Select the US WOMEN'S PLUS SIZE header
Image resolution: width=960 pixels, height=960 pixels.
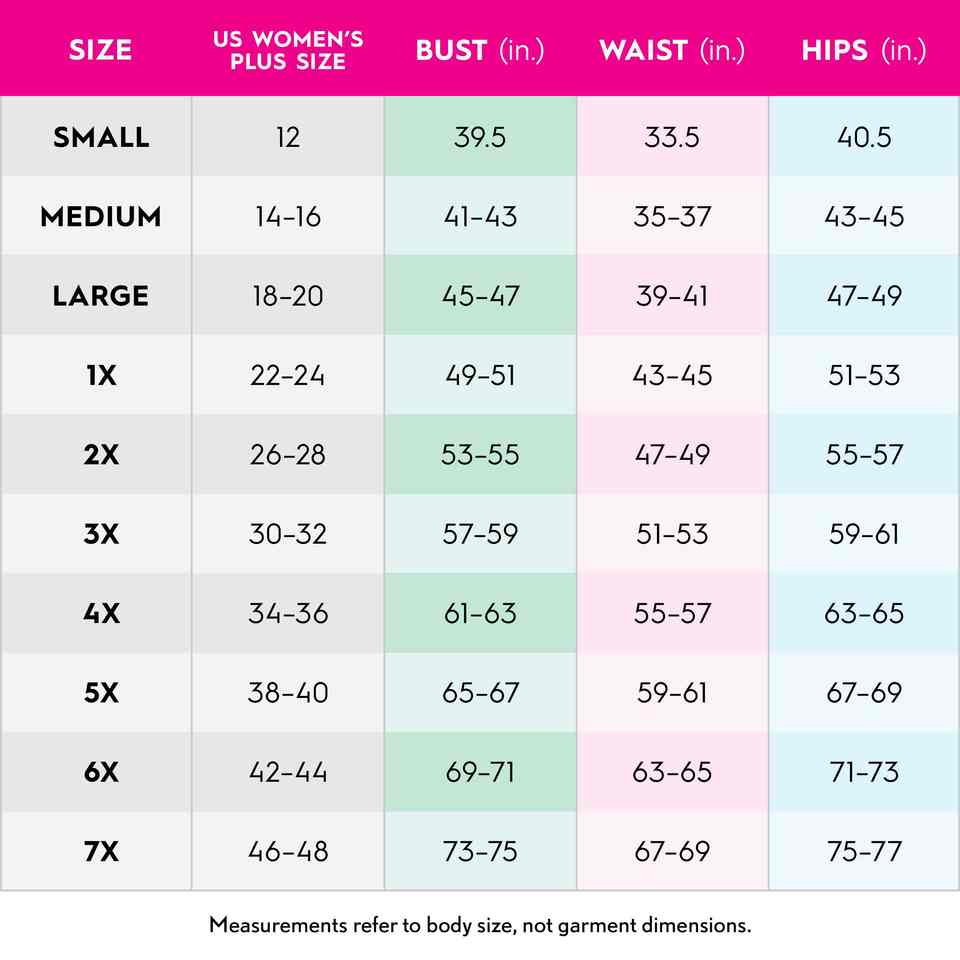pos(288,51)
